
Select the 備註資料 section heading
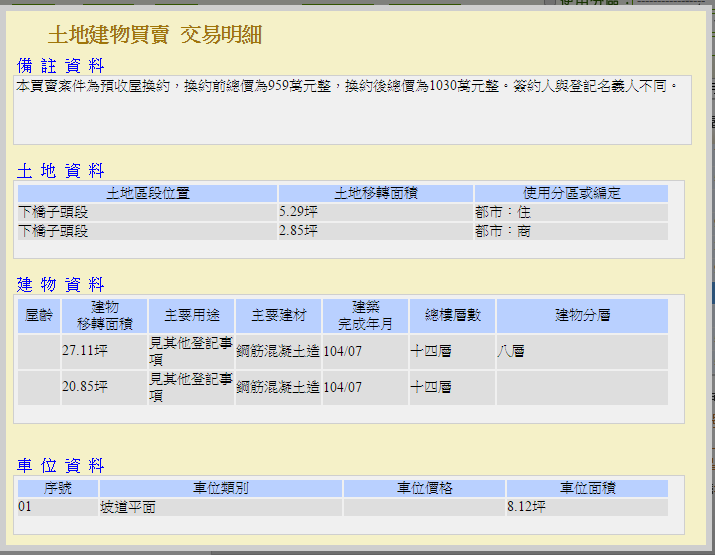tap(61, 66)
